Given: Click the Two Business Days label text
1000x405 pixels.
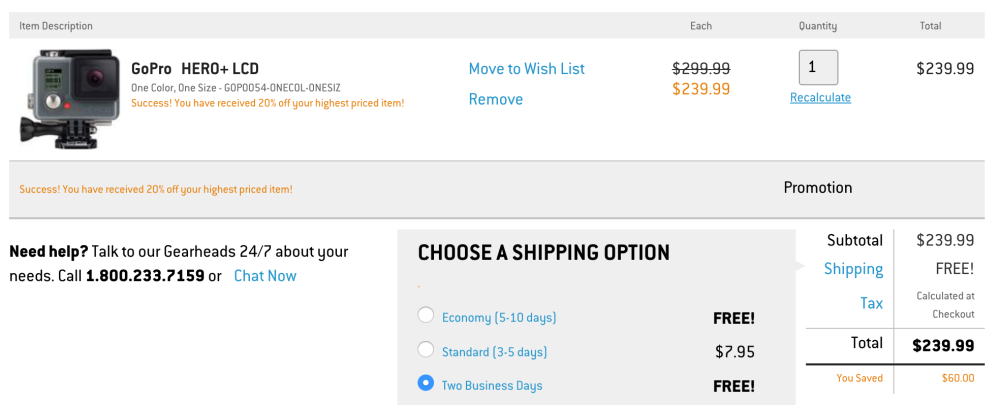Looking at the screenshot, I should [x=492, y=386].
